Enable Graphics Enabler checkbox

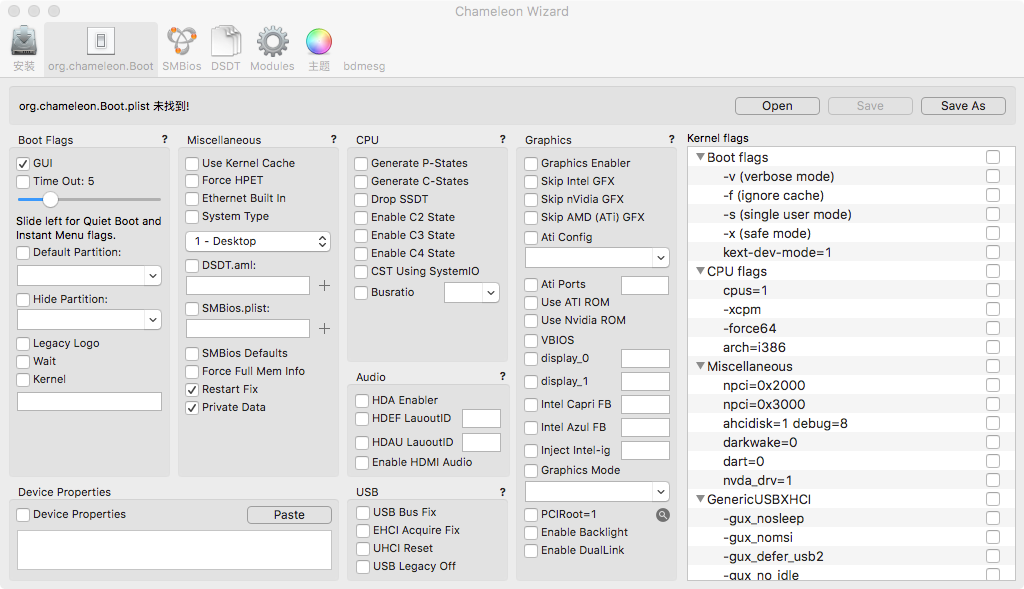(531, 163)
